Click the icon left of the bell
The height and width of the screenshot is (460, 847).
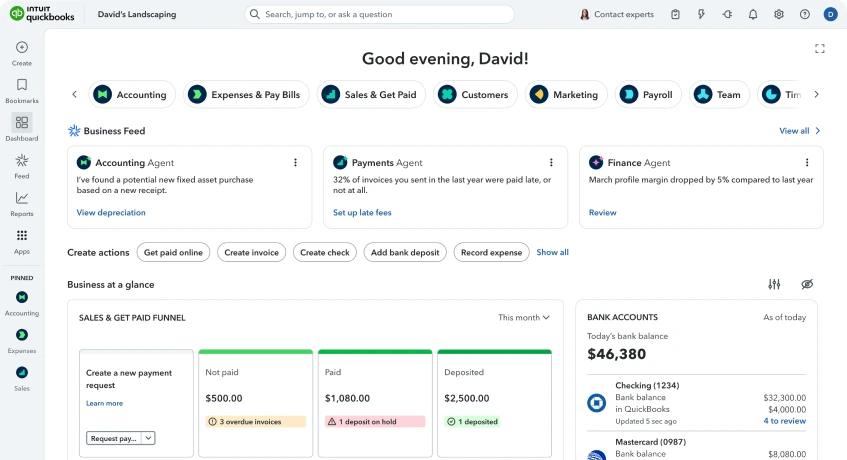pyautogui.click(x=727, y=15)
